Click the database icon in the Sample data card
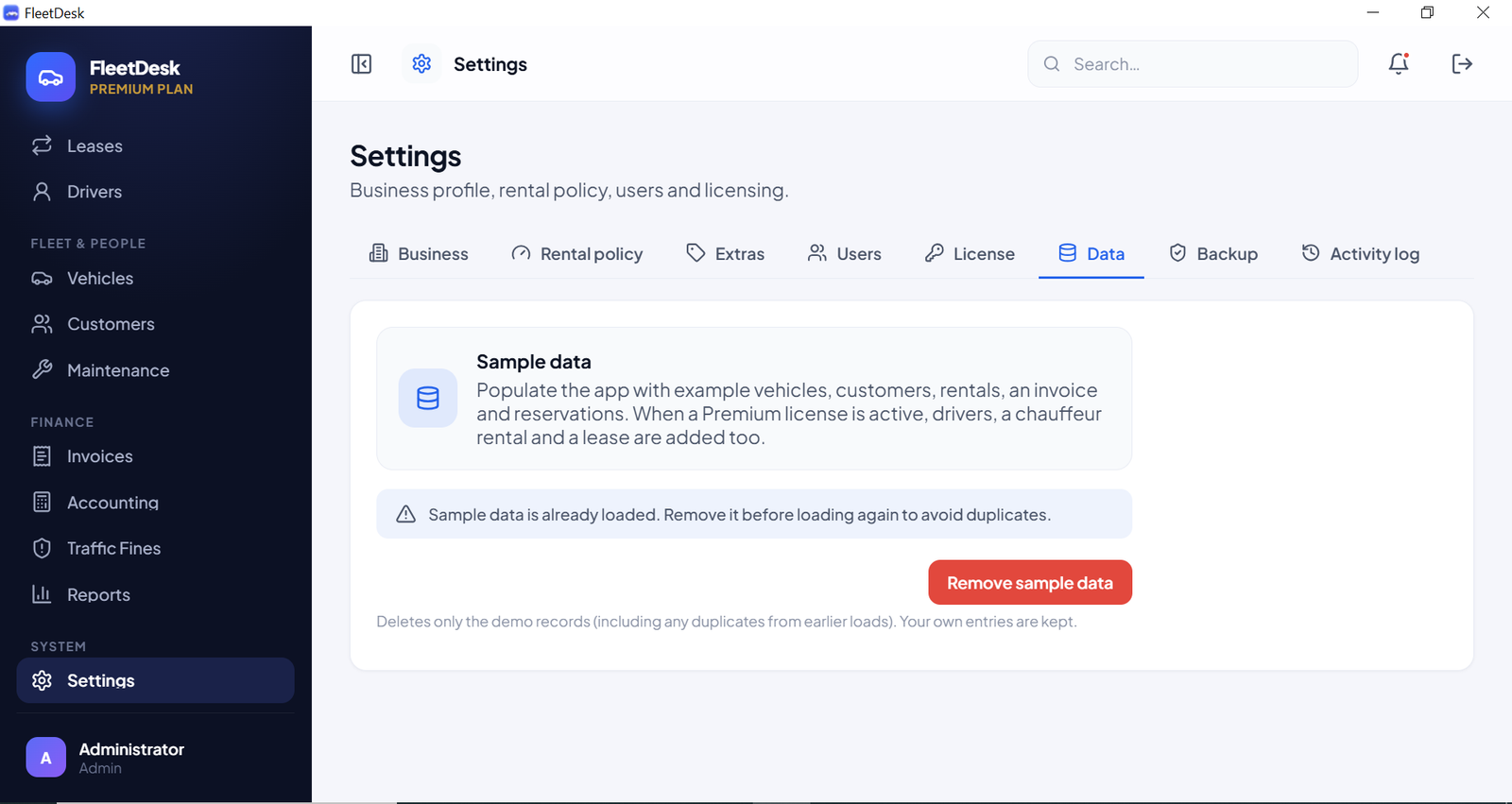Image resolution: width=1512 pixels, height=804 pixels. (428, 398)
